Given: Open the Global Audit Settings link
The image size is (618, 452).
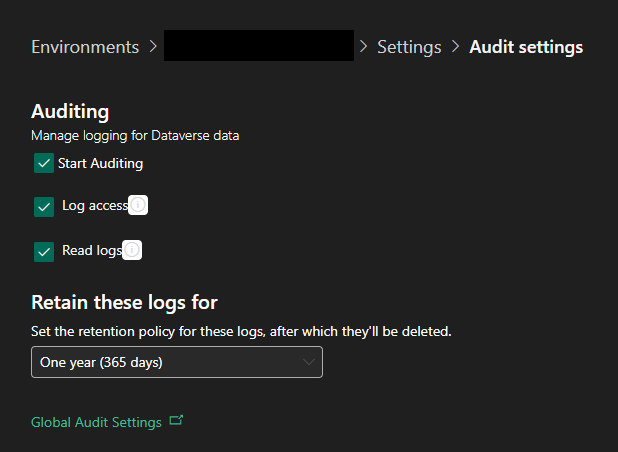Looking at the screenshot, I should pyautogui.click(x=96, y=422).
